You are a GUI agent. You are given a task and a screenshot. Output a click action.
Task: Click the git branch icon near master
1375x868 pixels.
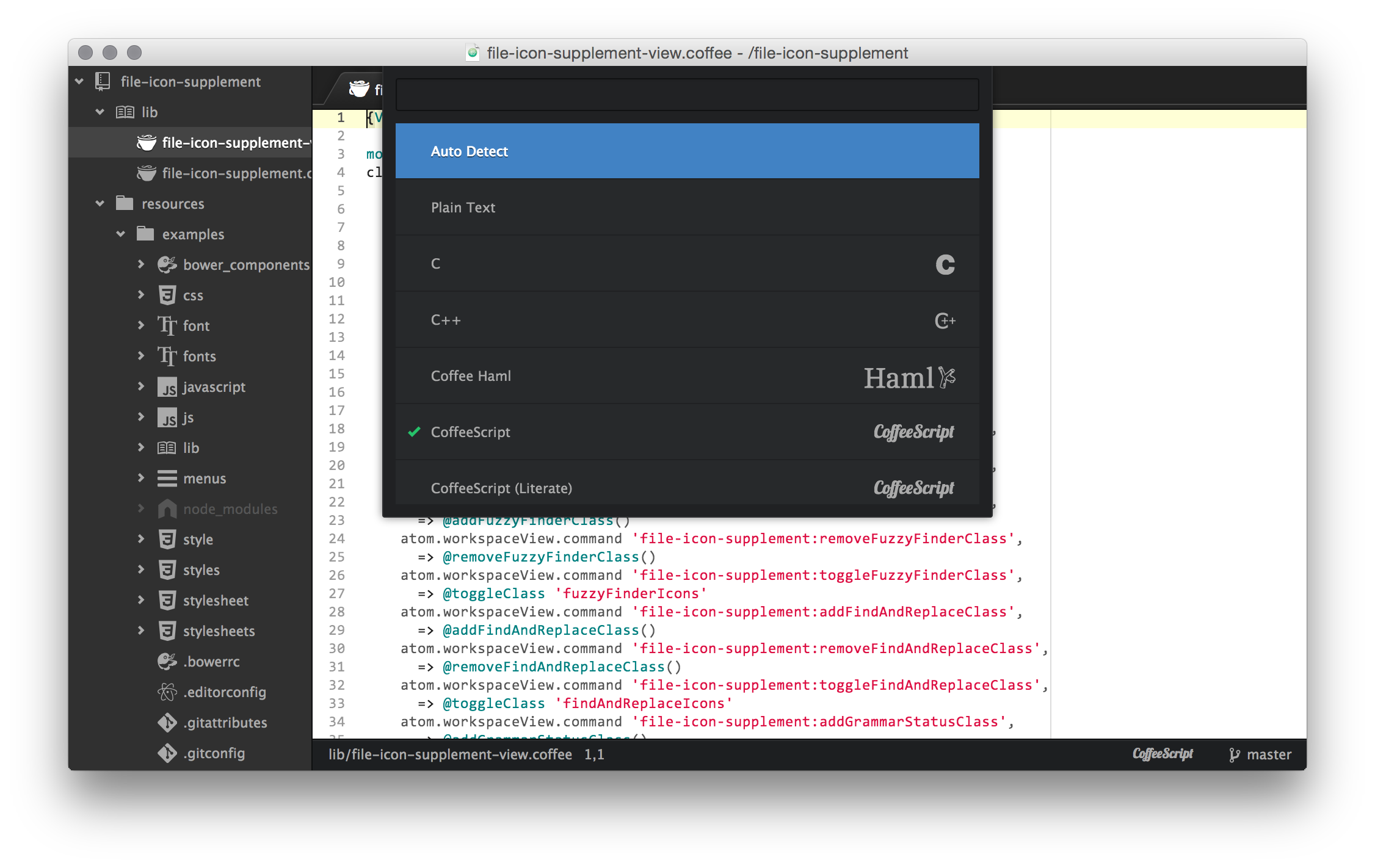(x=1234, y=755)
